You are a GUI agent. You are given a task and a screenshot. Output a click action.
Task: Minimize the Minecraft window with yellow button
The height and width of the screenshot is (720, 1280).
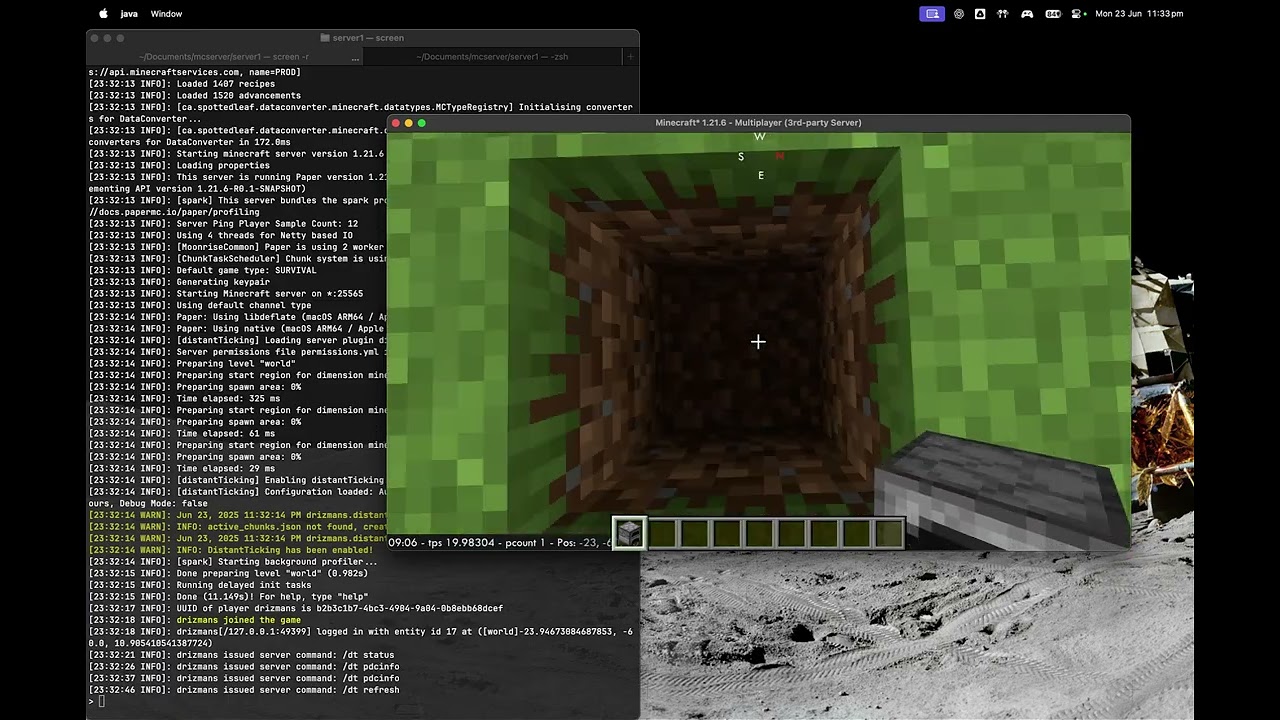click(x=409, y=123)
